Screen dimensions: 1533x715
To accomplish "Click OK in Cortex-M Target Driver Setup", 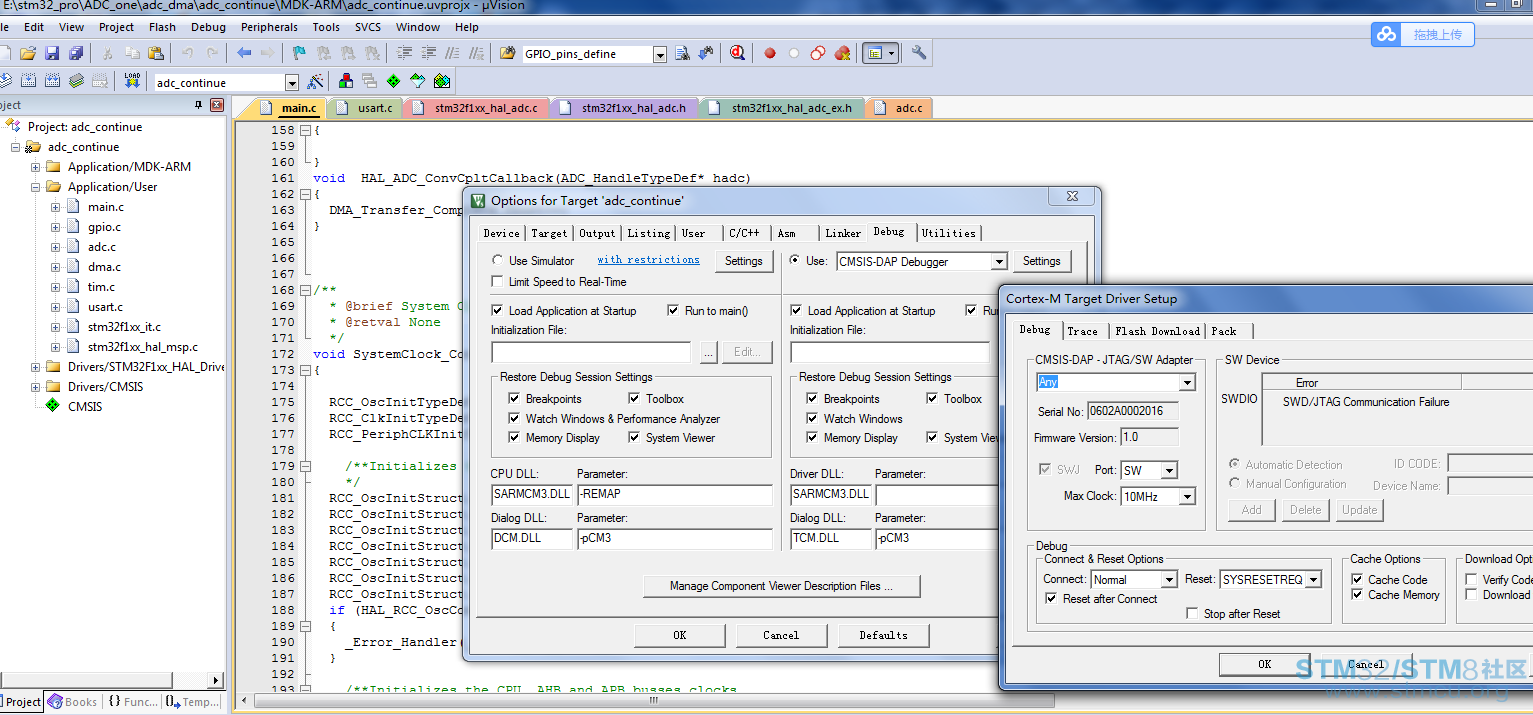I will pos(1264,664).
